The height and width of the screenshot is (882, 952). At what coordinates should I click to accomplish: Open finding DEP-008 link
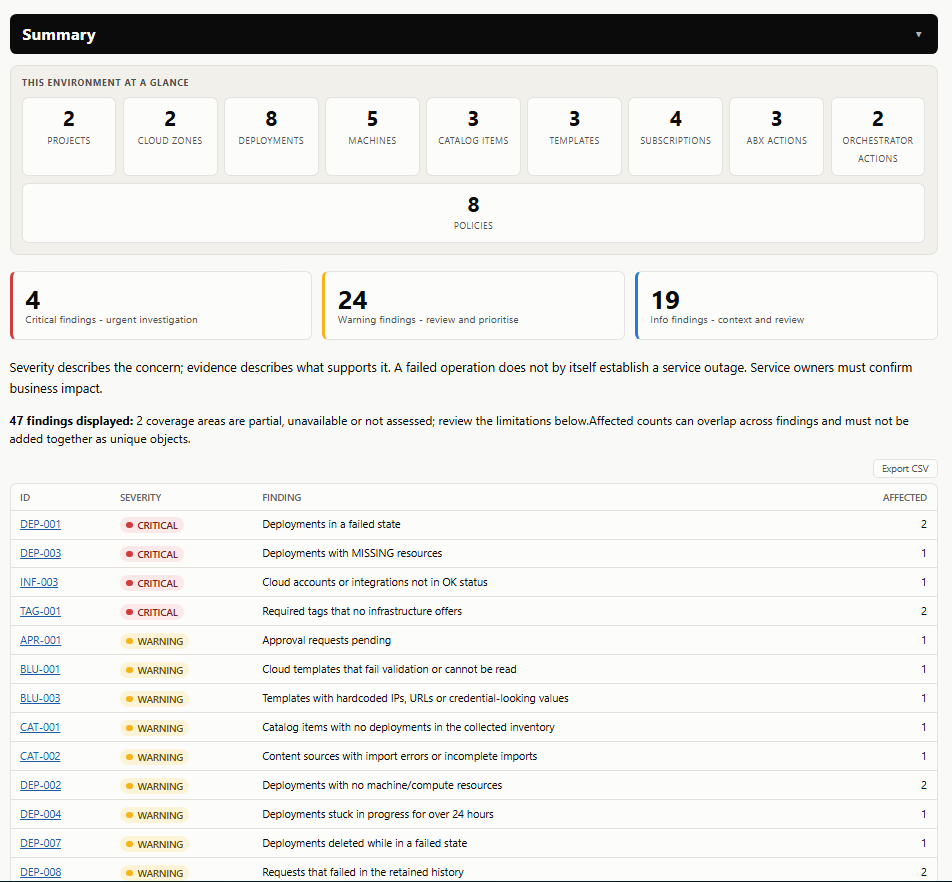tap(41, 872)
